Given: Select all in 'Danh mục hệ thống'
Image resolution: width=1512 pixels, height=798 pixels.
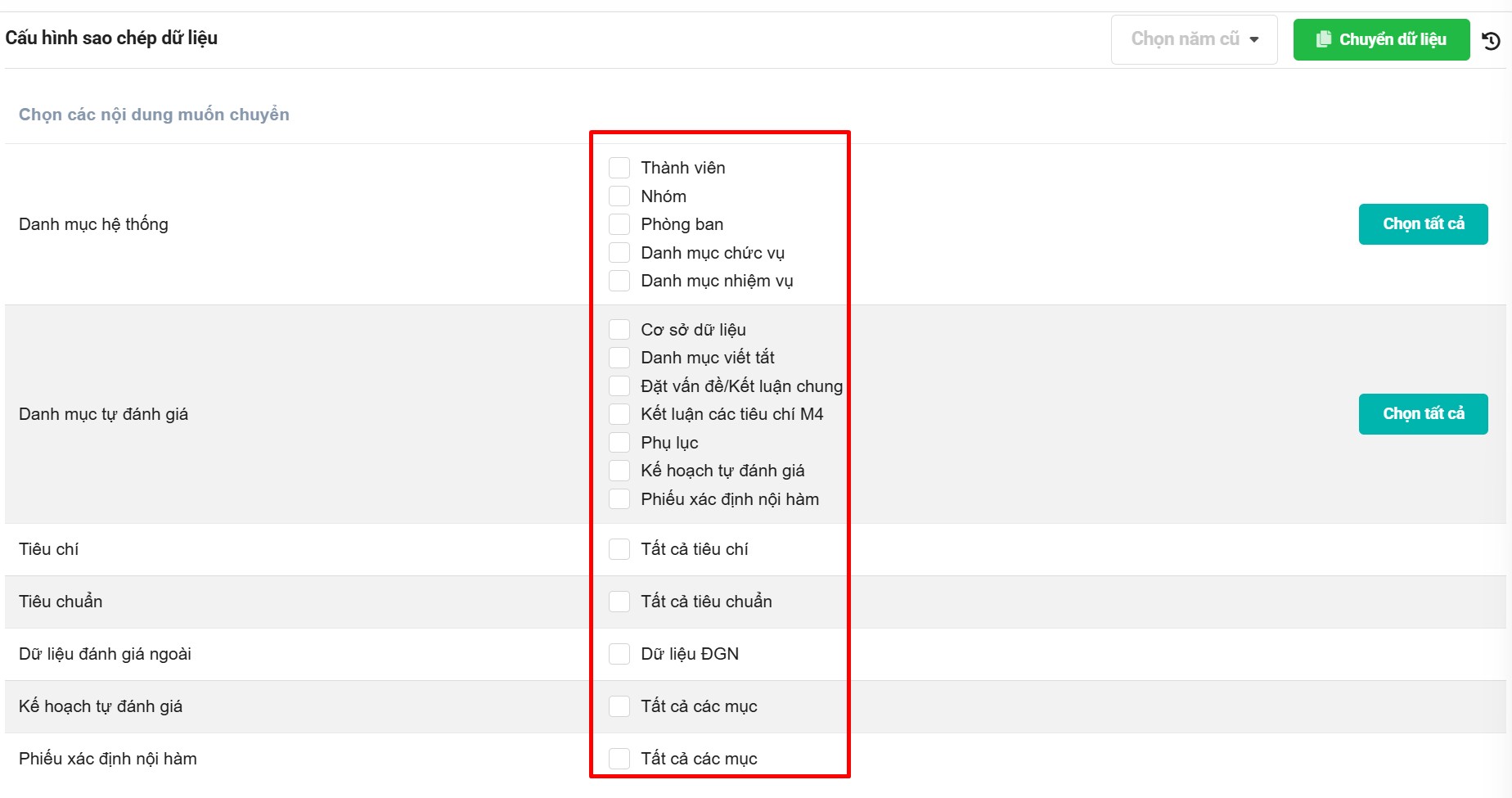Looking at the screenshot, I should 1423,224.
